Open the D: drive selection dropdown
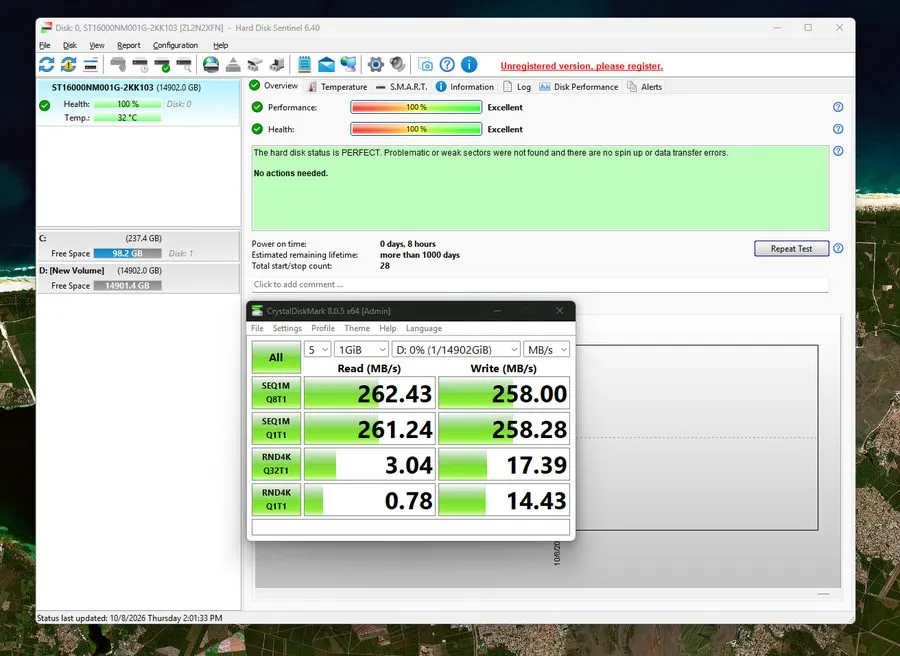 pos(456,350)
